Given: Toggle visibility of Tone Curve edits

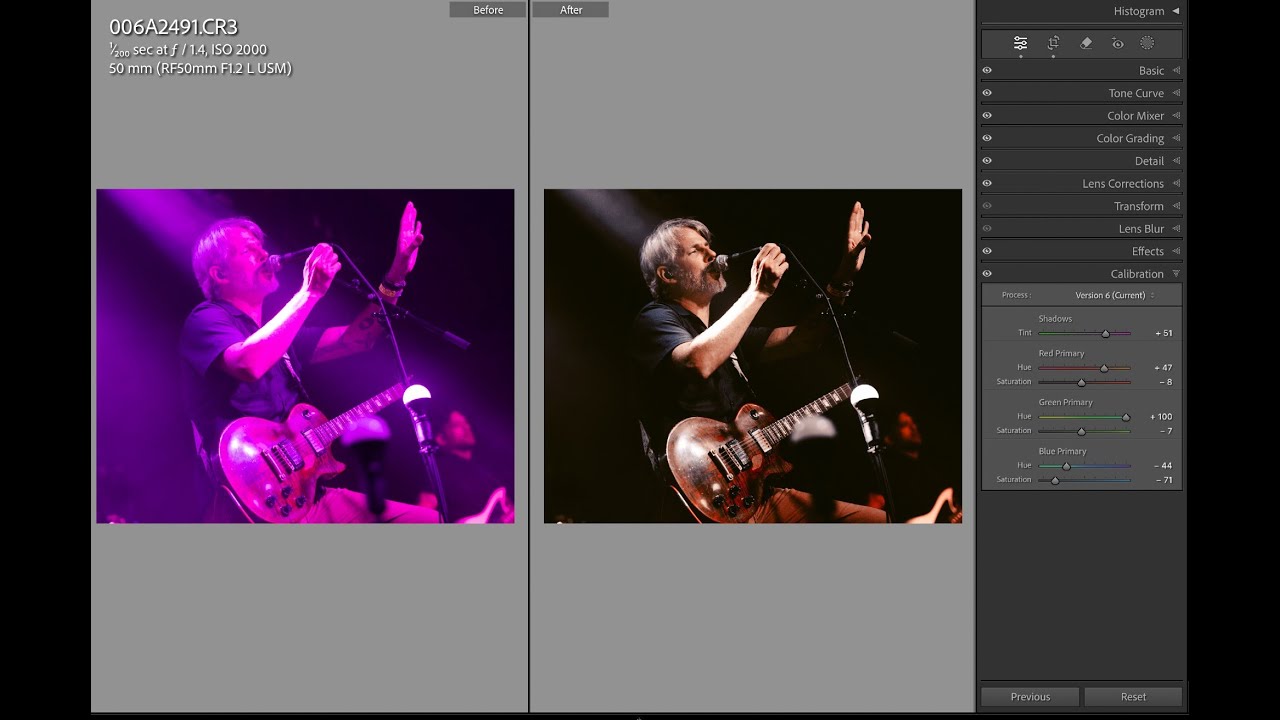Looking at the screenshot, I should point(987,93).
